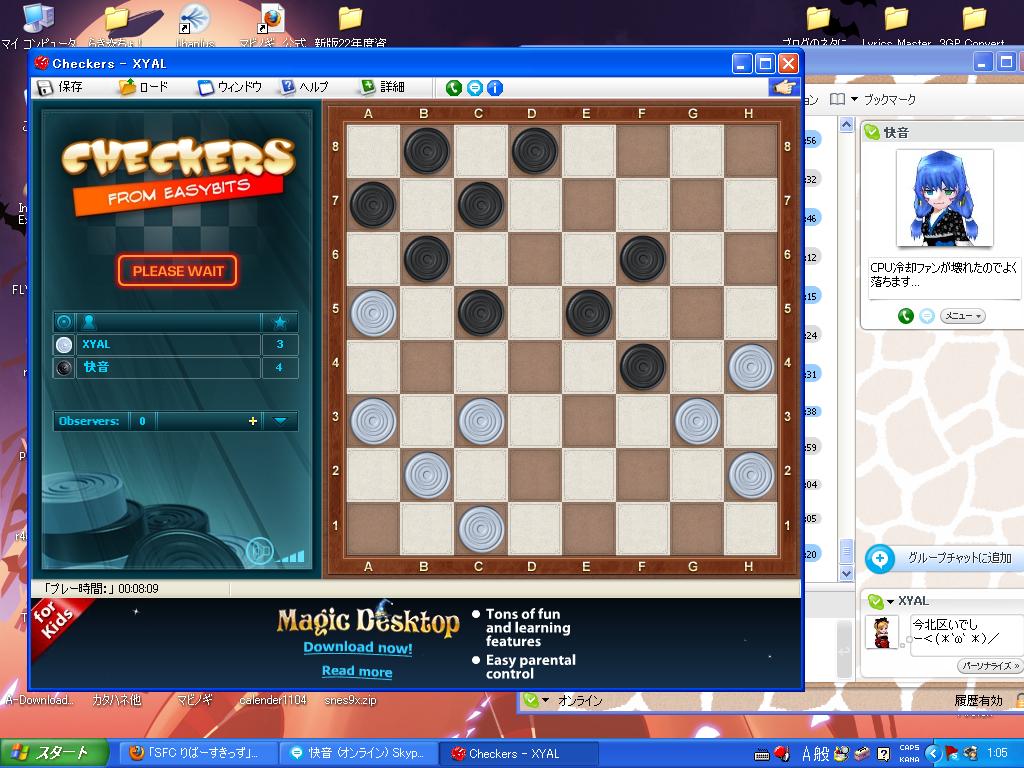Click Skype green call button under 快音 avatar
The height and width of the screenshot is (768, 1024).
(905, 316)
